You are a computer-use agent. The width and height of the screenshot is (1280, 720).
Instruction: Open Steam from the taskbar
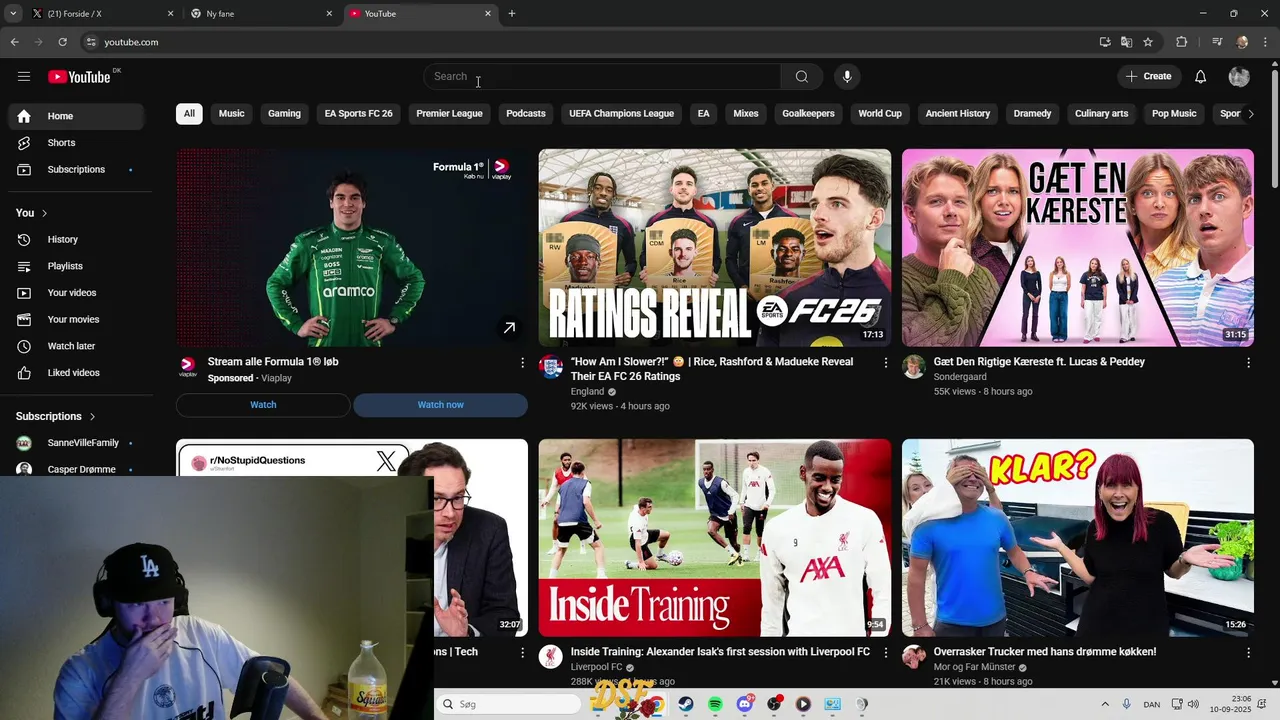tap(686, 704)
